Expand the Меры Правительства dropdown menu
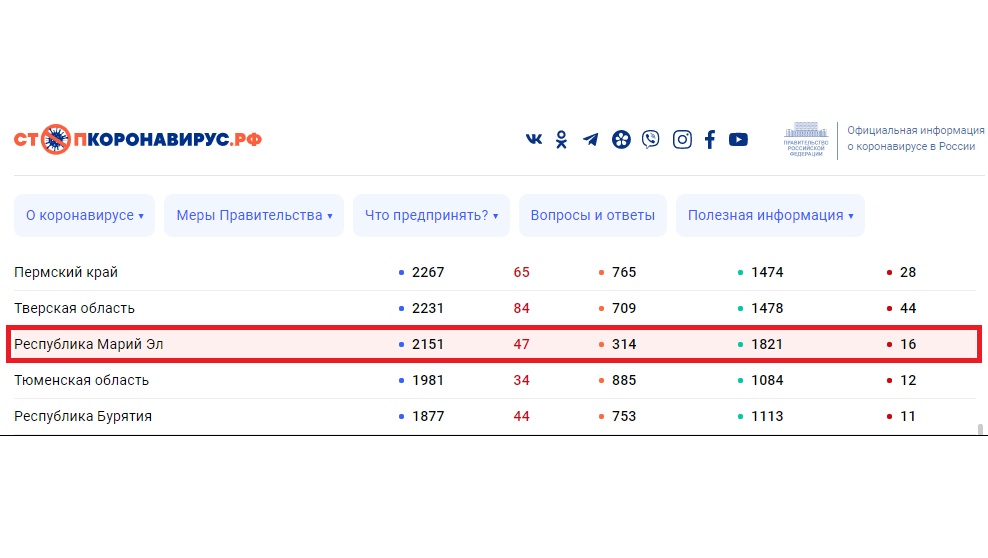988x558 pixels. 254,215
